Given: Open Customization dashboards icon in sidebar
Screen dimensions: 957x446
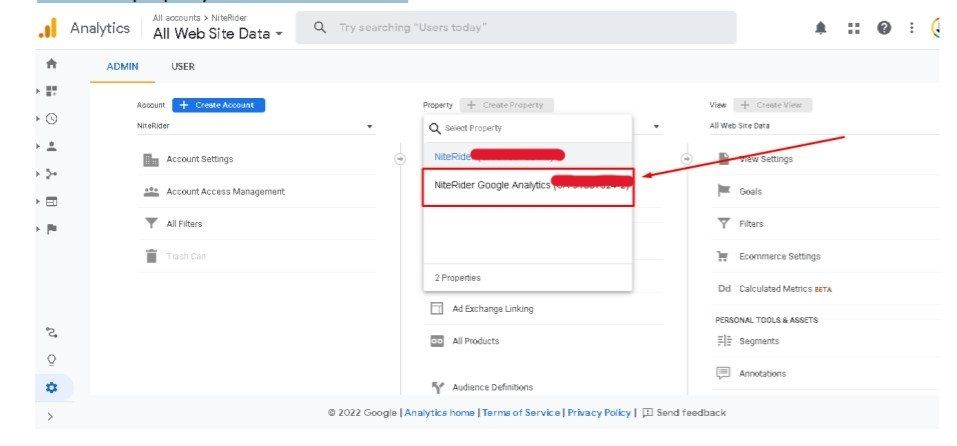Looking at the screenshot, I should [x=52, y=91].
